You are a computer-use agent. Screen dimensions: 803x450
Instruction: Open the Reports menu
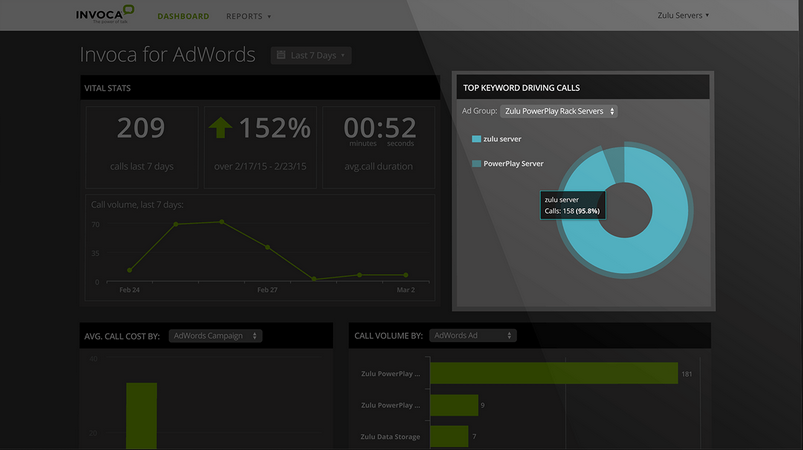click(x=248, y=16)
